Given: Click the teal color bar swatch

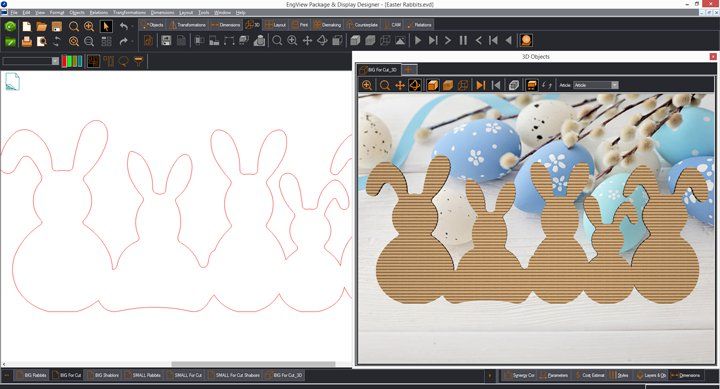Looking at the screenshot, I should click(80, 61).
